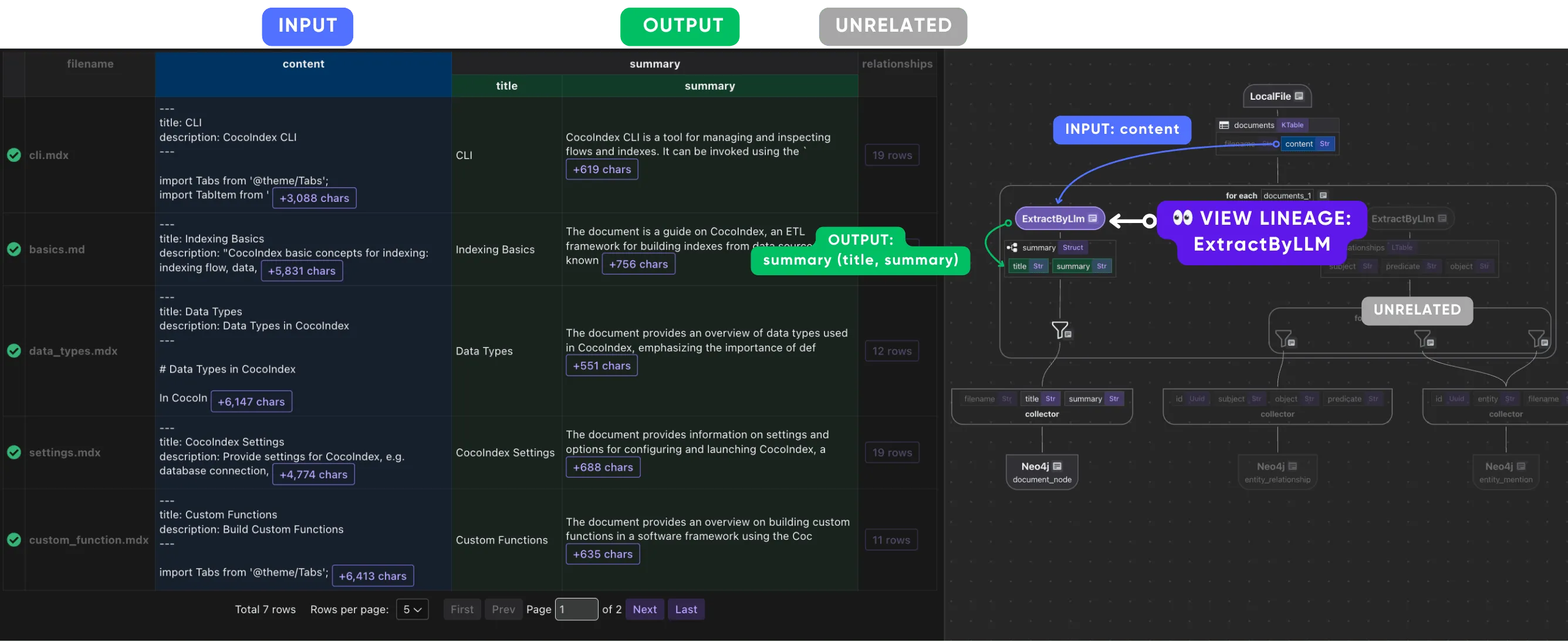
Task: Expand the +756 chars summary for Indexing Basics
Action: (x=638, y=265)
